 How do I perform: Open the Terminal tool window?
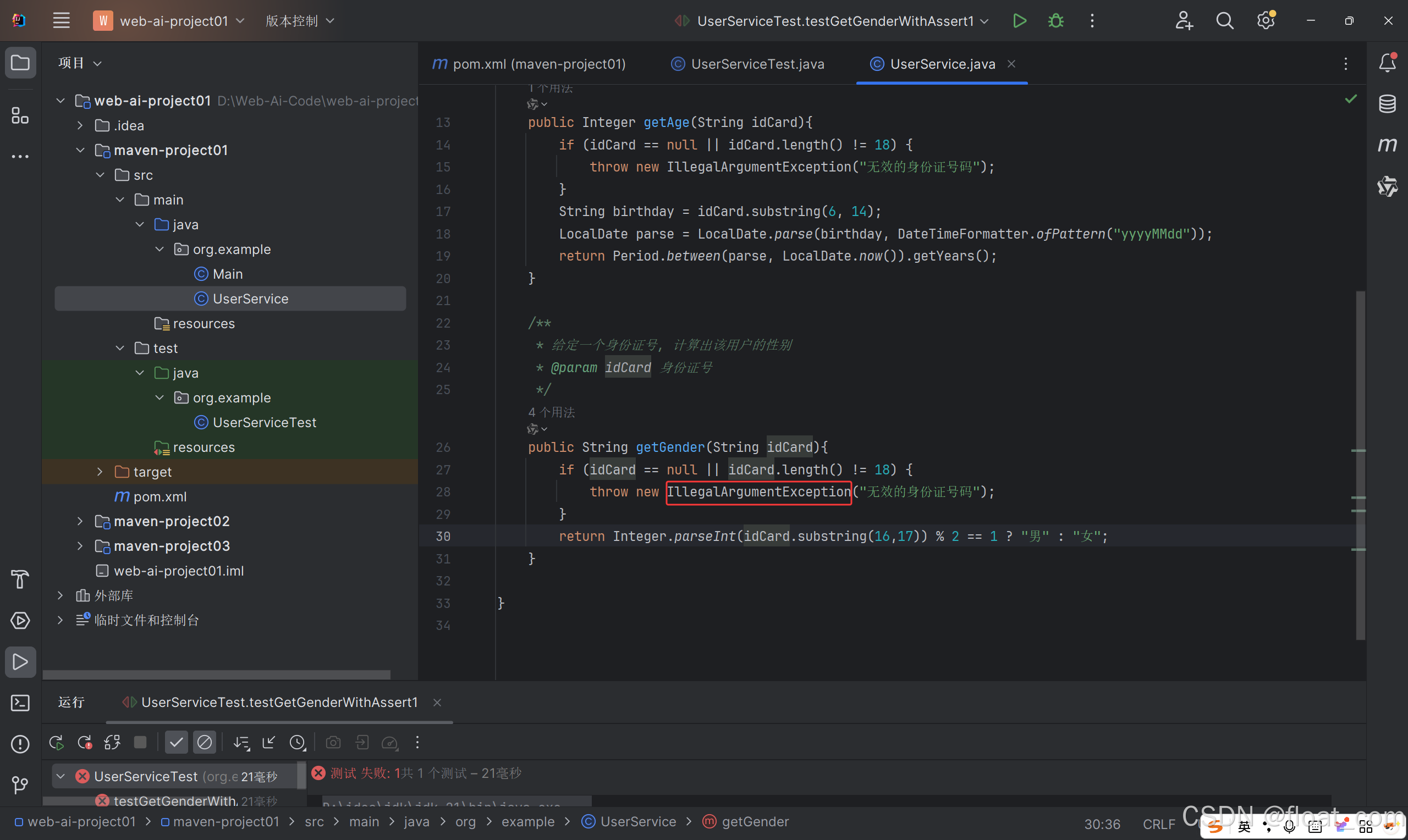pos(20,703)
